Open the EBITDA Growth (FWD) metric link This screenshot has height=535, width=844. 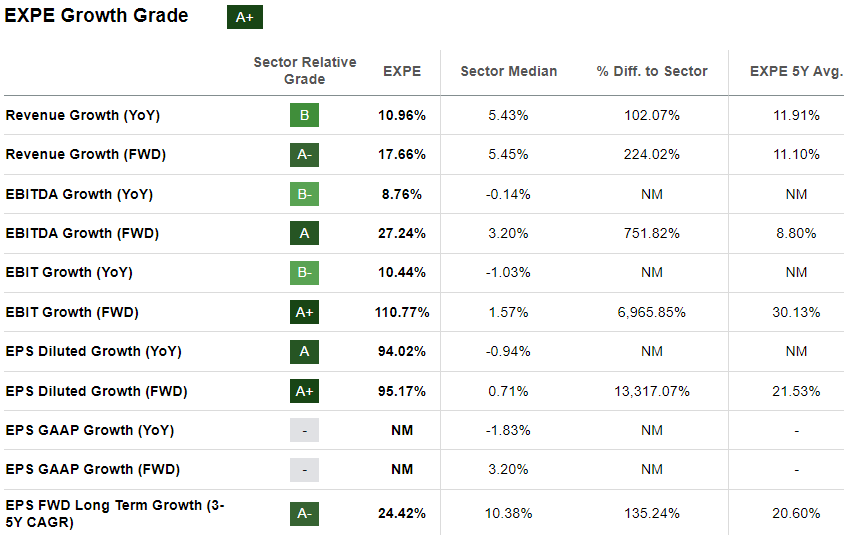point(84,233)
